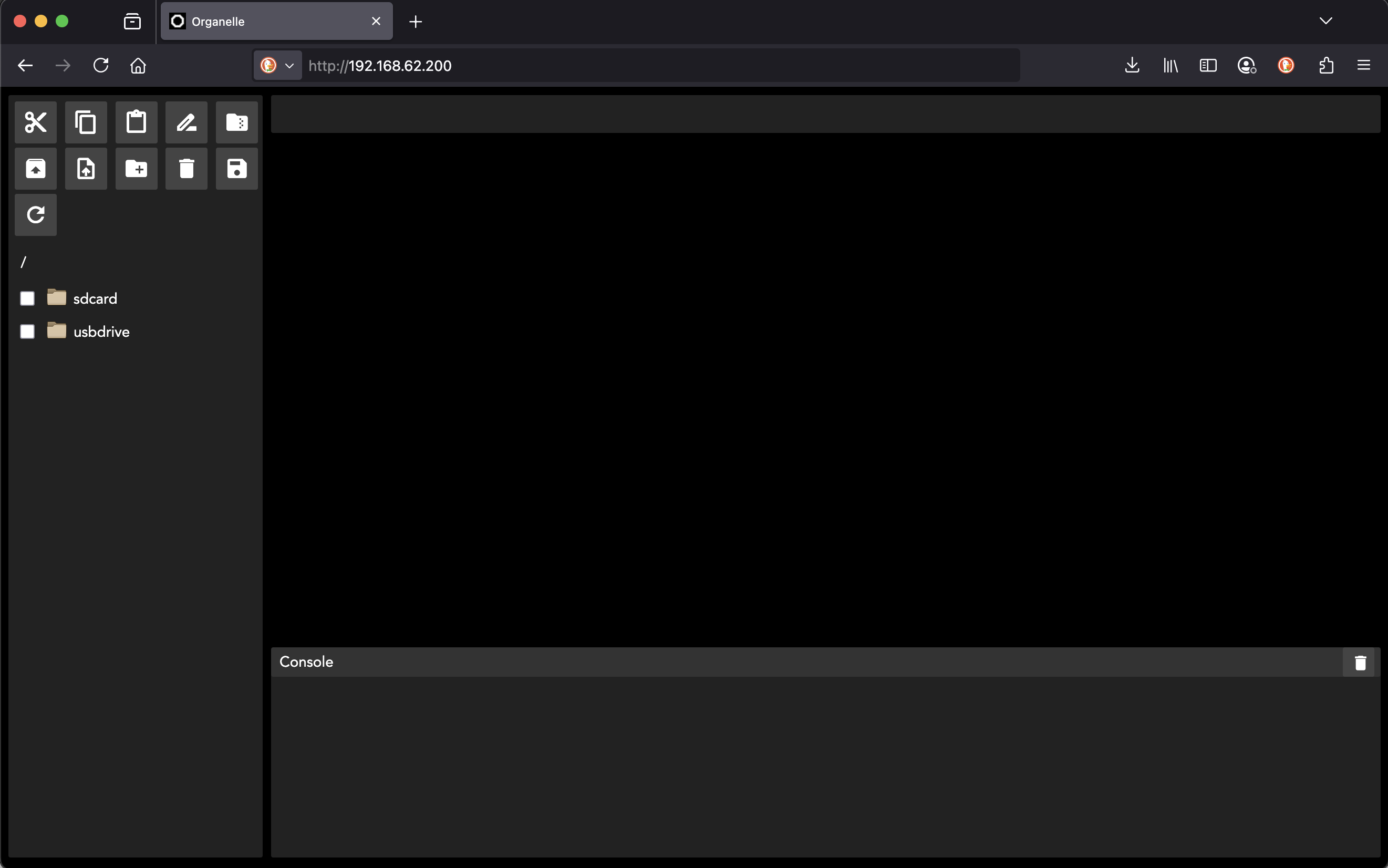Tick the usbdrive checkbox
Screen dimensions: 1388x868
point(27,332)
